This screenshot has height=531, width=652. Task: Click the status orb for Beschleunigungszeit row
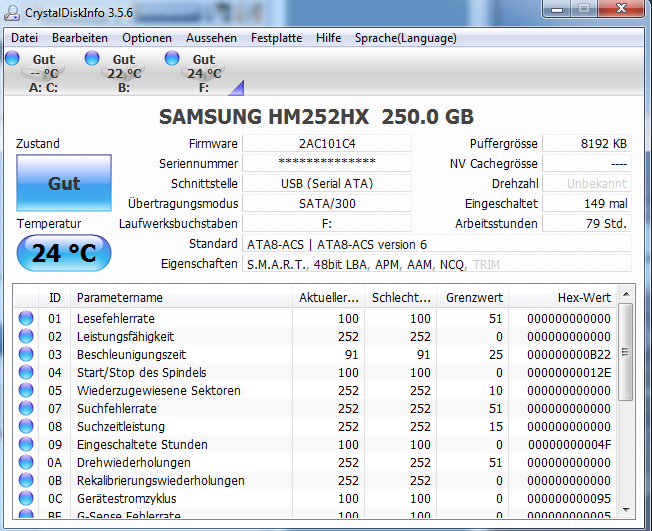26,354
